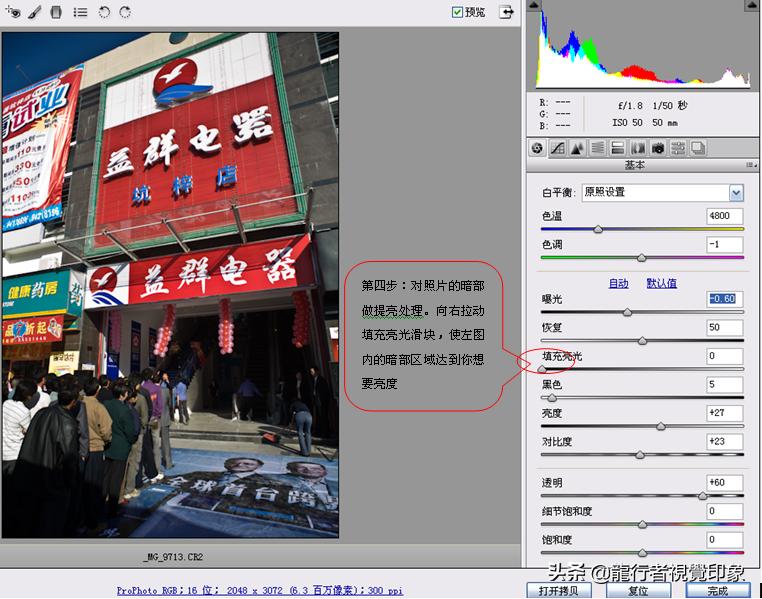Select the Red Eye Removal tool
The image size is (762, 599).
(13, 12)
